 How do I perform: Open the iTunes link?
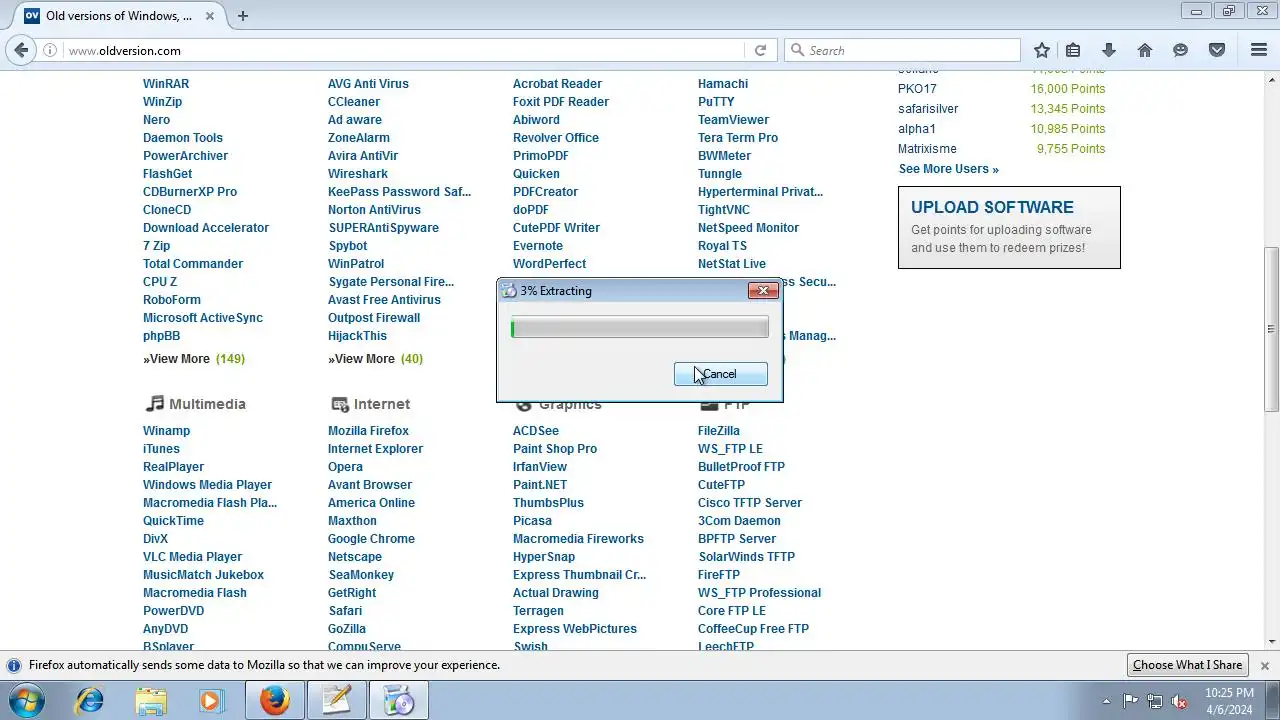[161, 449]
